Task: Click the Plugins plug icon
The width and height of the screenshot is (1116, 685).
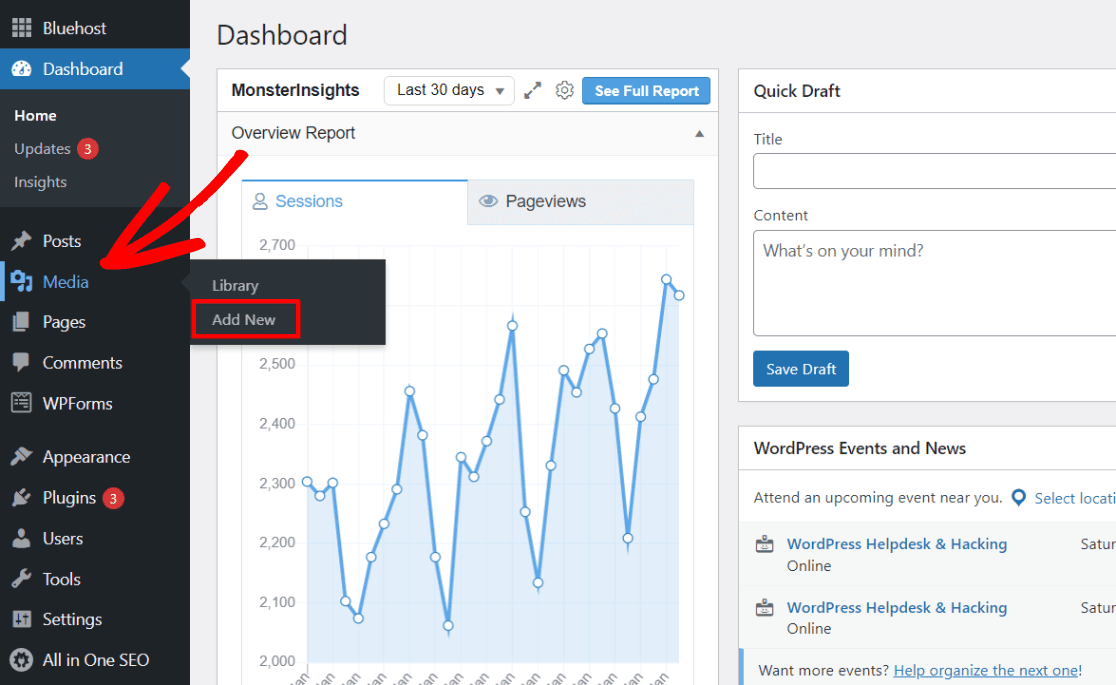Action: tap(21, 498)
